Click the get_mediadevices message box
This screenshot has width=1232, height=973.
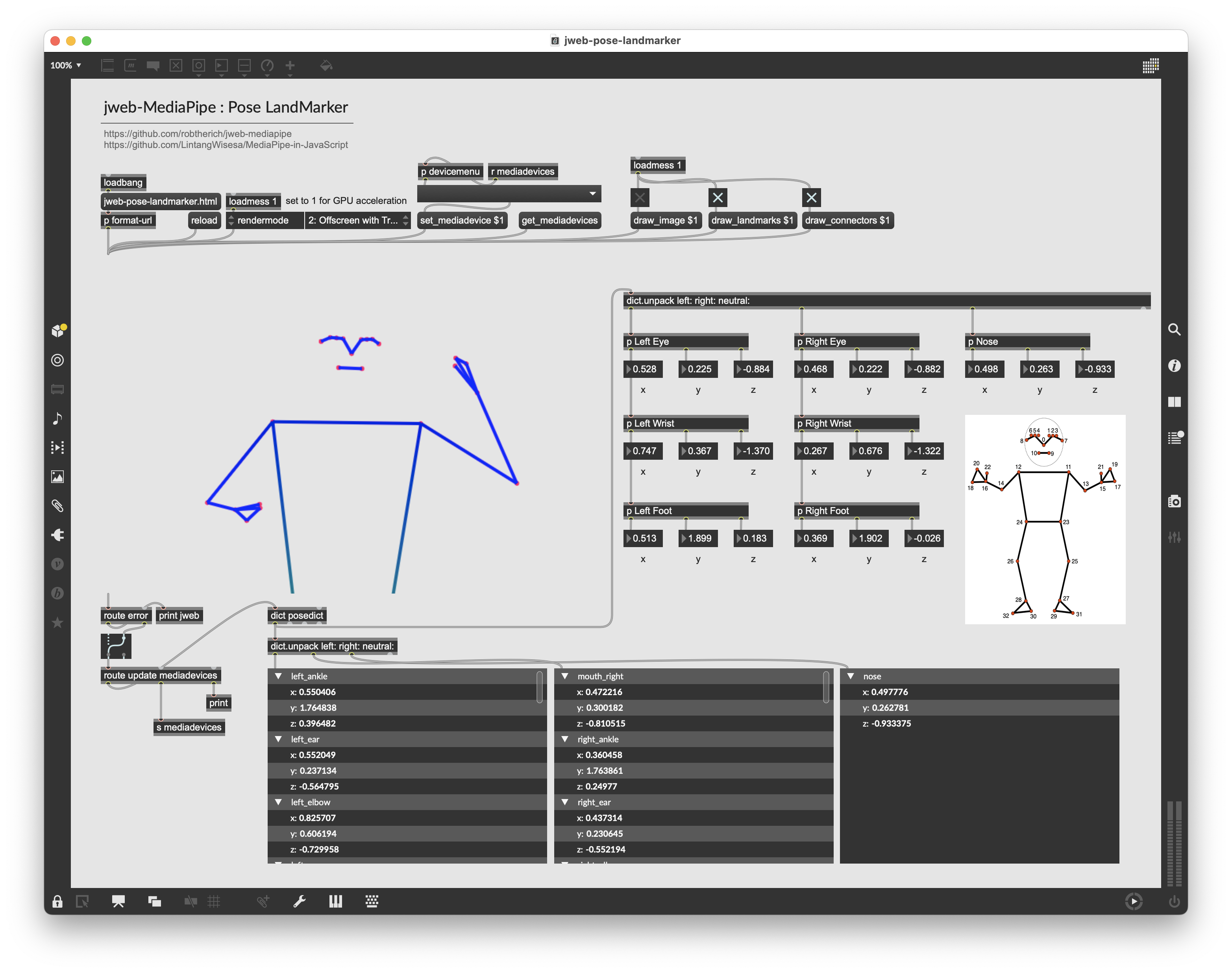tap(559, 220)
